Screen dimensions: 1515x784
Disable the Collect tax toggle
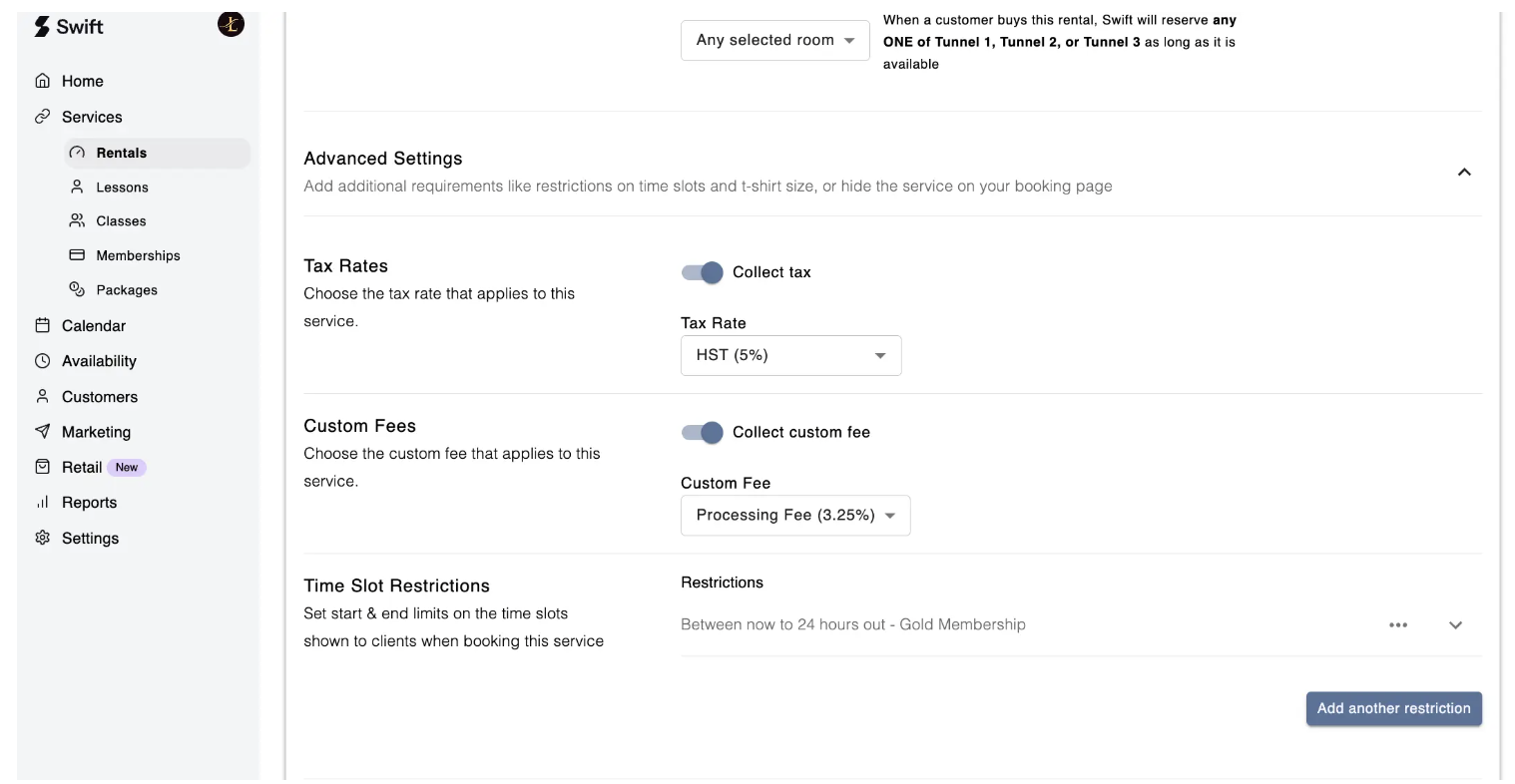(x=703, y=272)
